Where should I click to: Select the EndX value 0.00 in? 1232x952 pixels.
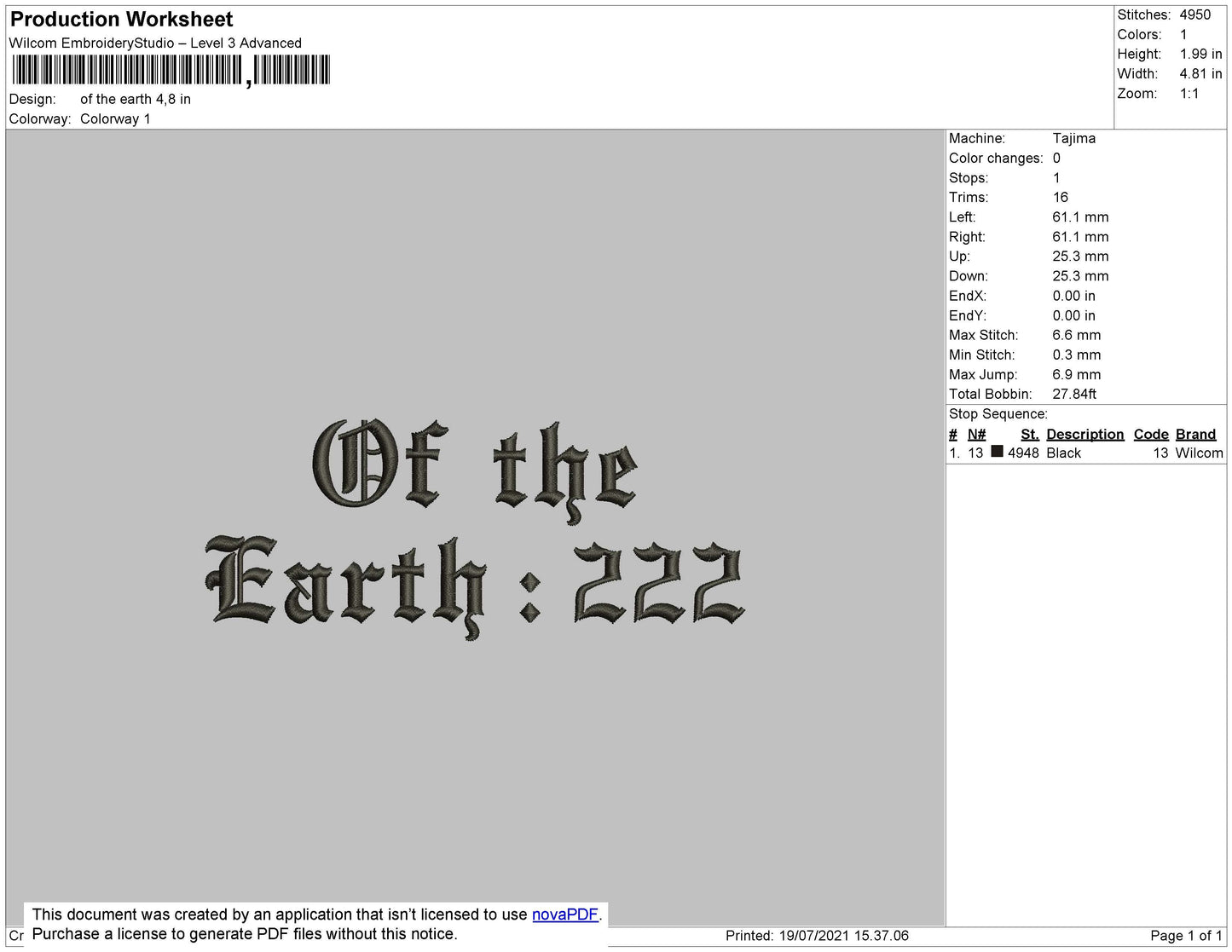click(1074, 296)
